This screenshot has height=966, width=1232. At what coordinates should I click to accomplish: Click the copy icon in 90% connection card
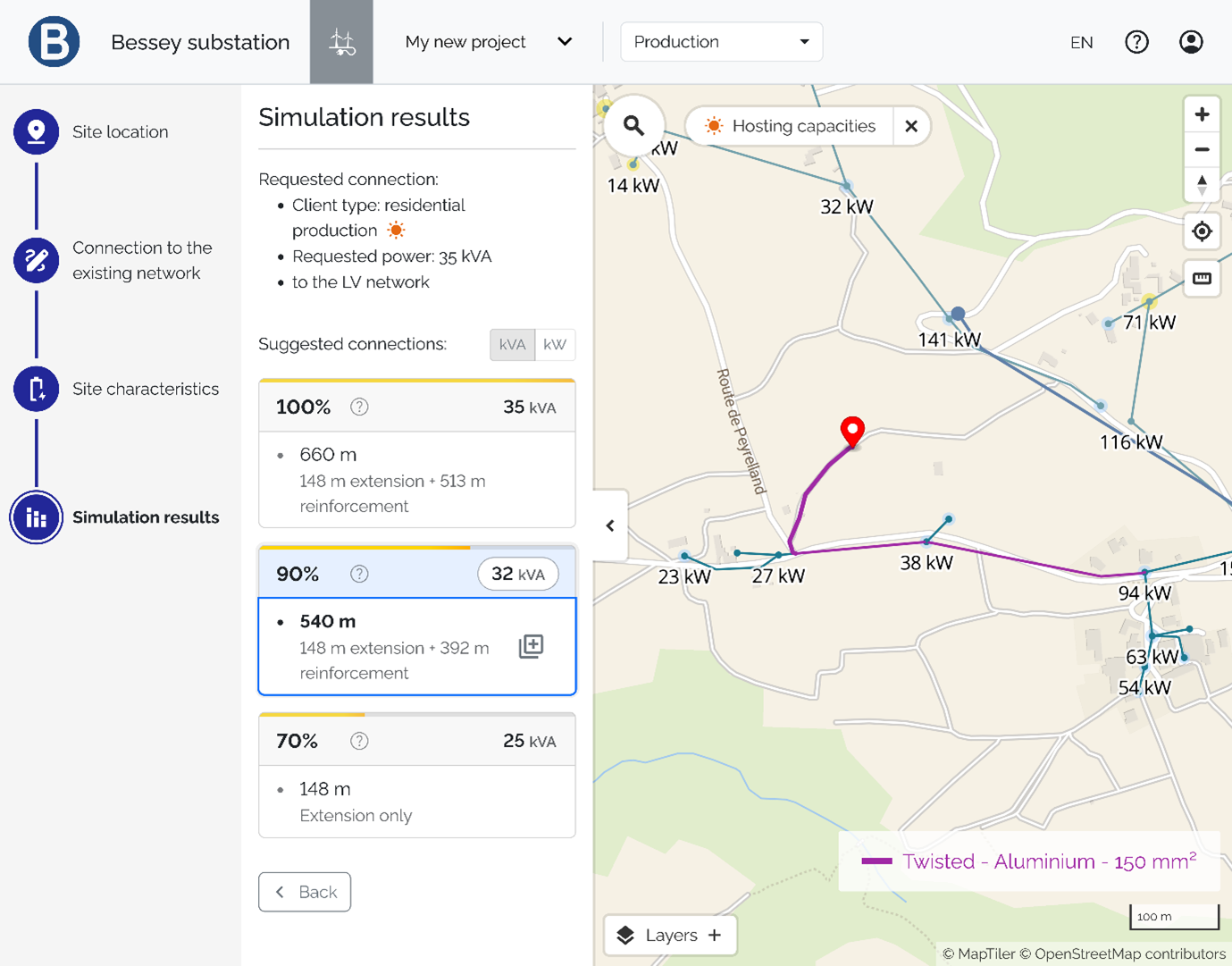(x=531, y=646)
